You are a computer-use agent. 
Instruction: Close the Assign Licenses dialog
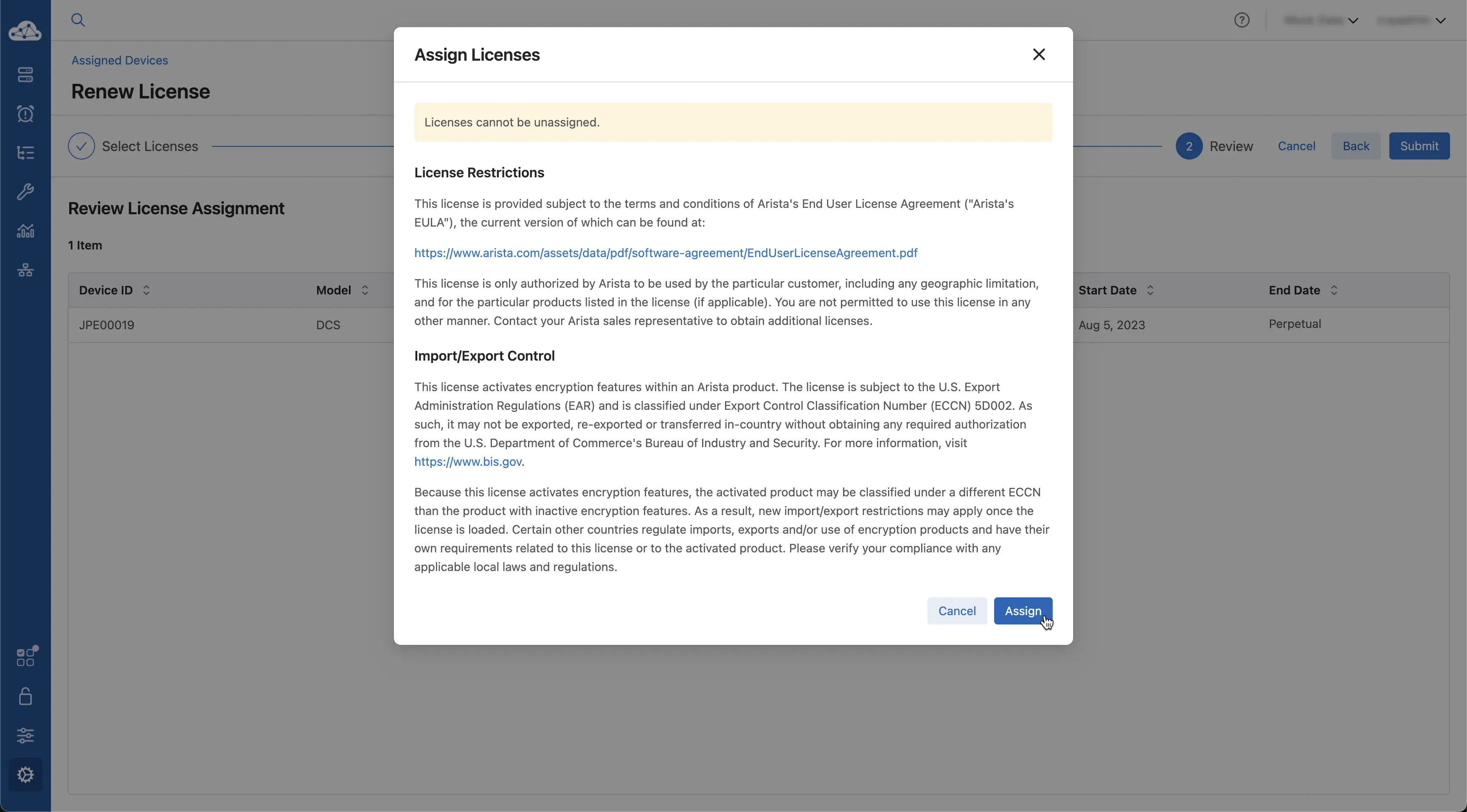click(x=1039, y=54)
